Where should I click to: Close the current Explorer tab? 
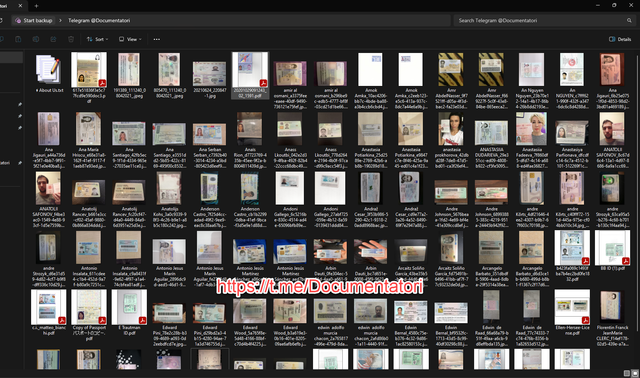point(20,6)
